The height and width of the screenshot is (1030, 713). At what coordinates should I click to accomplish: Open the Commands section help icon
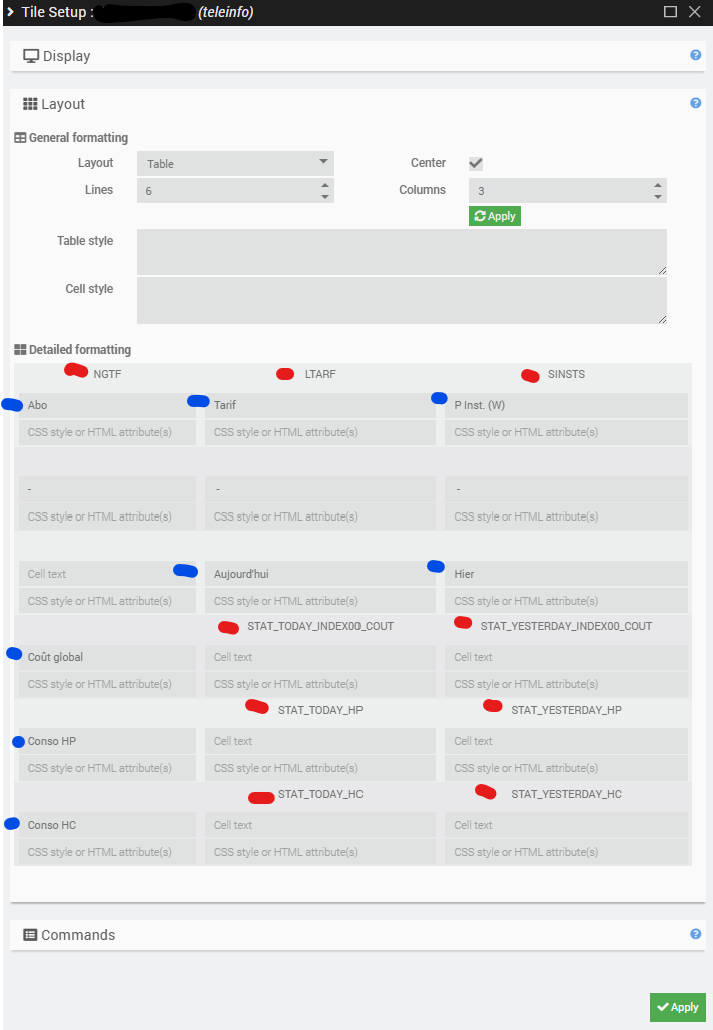click(x=695, y=934)
